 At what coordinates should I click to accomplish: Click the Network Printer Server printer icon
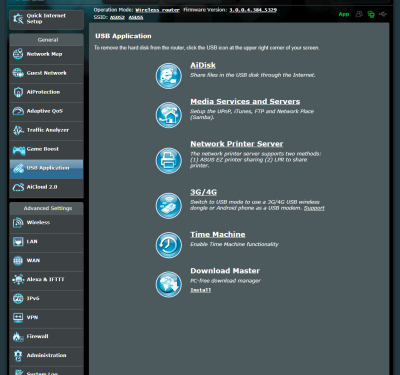point(169,160)
